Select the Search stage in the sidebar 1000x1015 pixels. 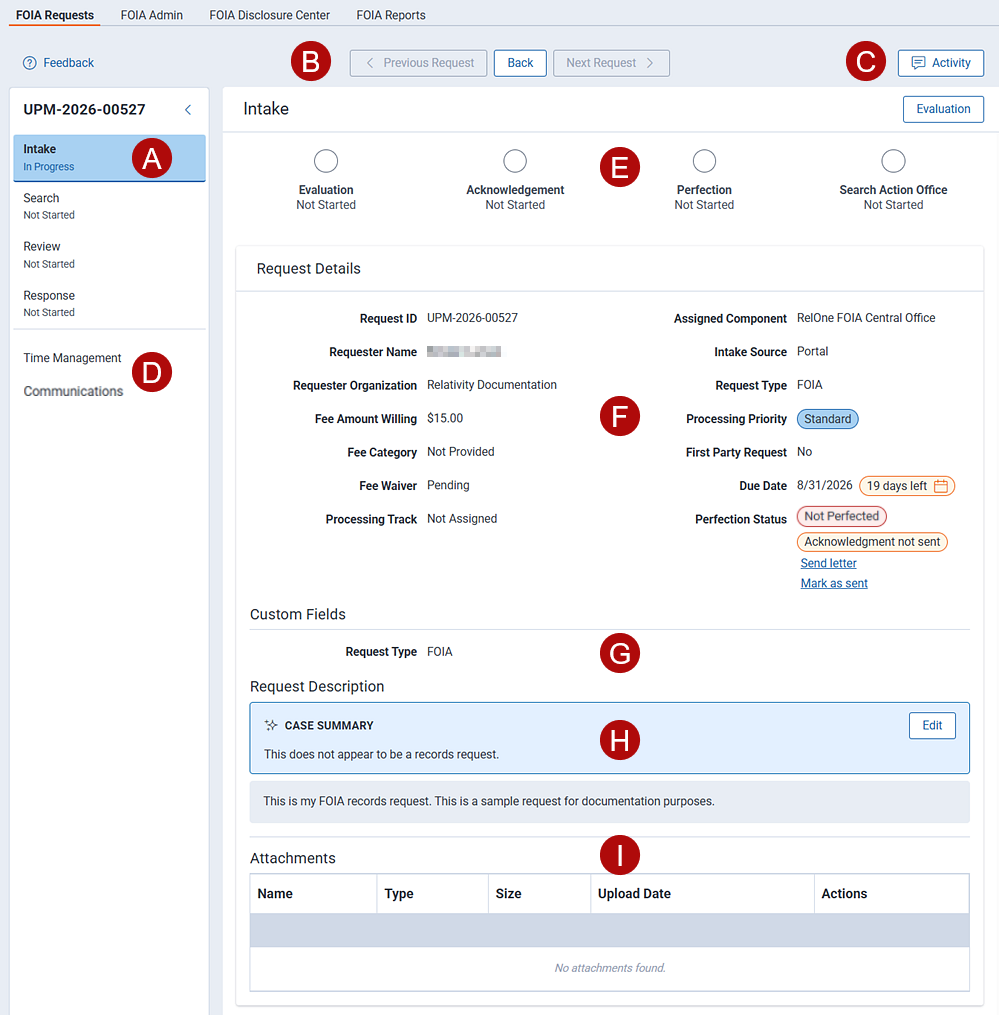point(109,206)
